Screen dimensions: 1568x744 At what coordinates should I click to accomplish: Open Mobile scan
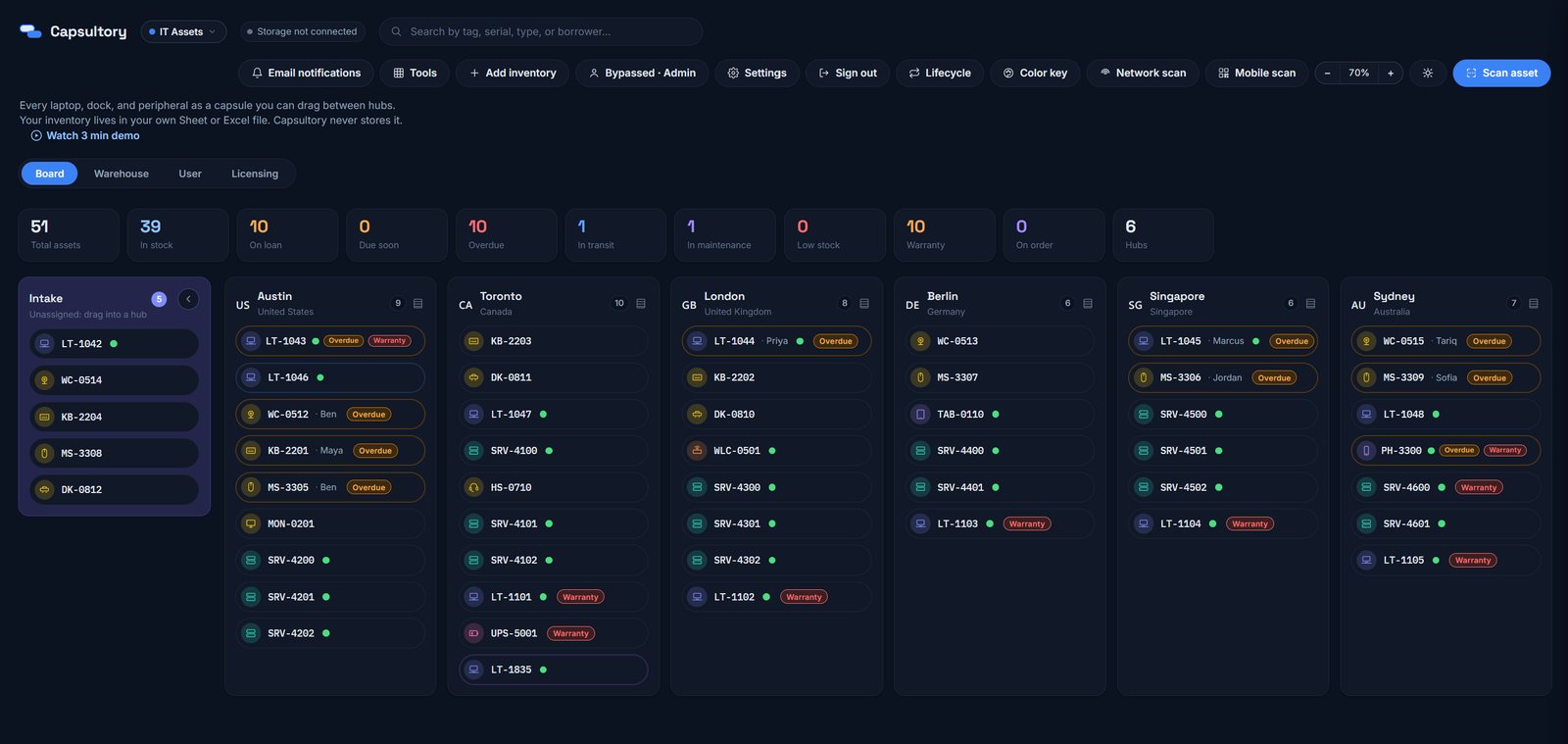(x=1256, y=74)
